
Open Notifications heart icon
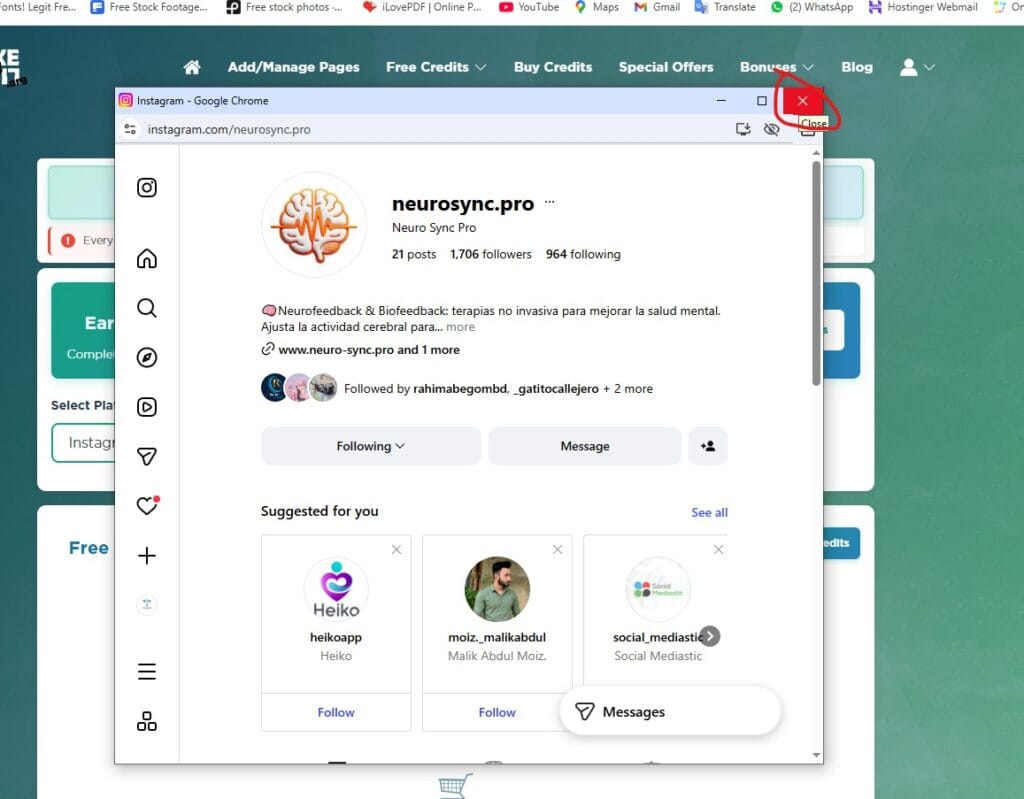[x=147, y=506]
